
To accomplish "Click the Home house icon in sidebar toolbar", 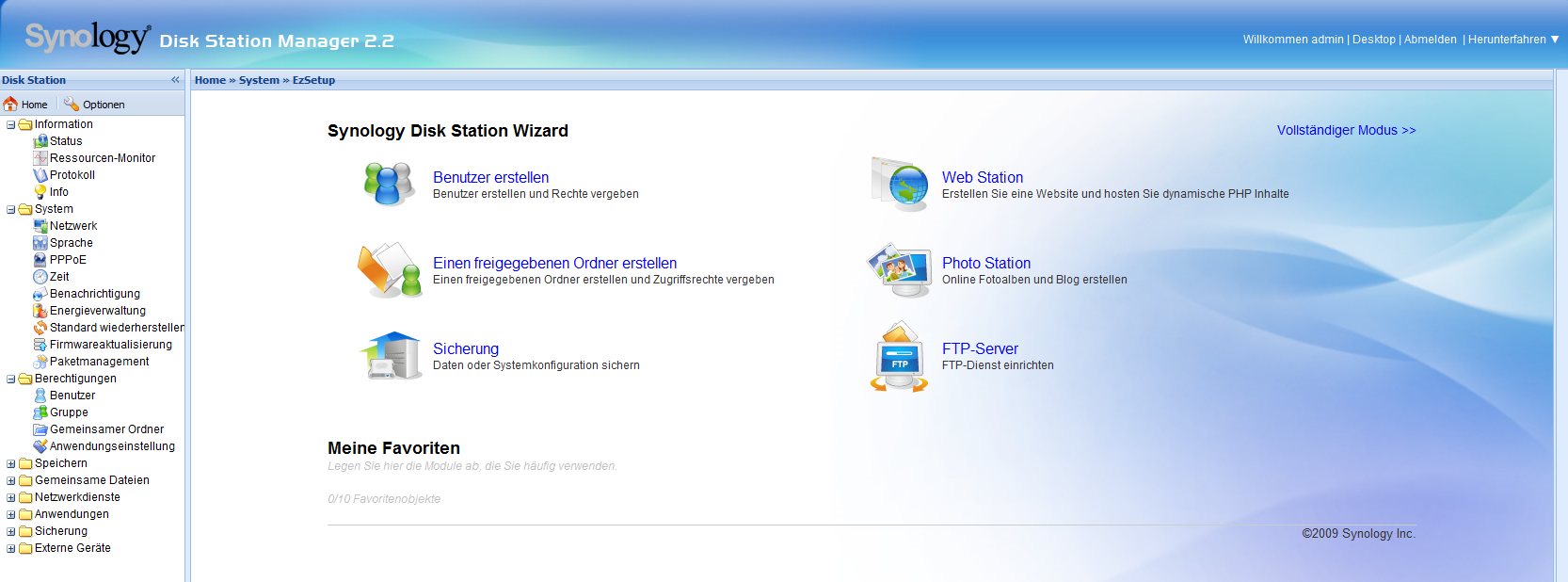I will [x=11, y=105].
